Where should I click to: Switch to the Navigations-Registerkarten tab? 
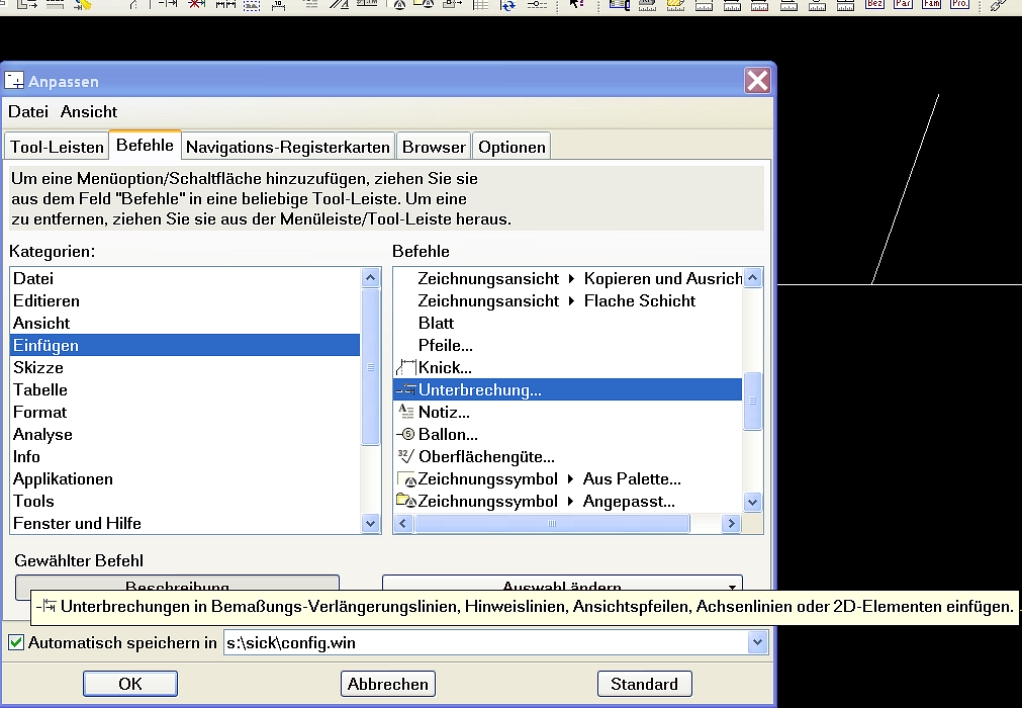tap(287, 147)
